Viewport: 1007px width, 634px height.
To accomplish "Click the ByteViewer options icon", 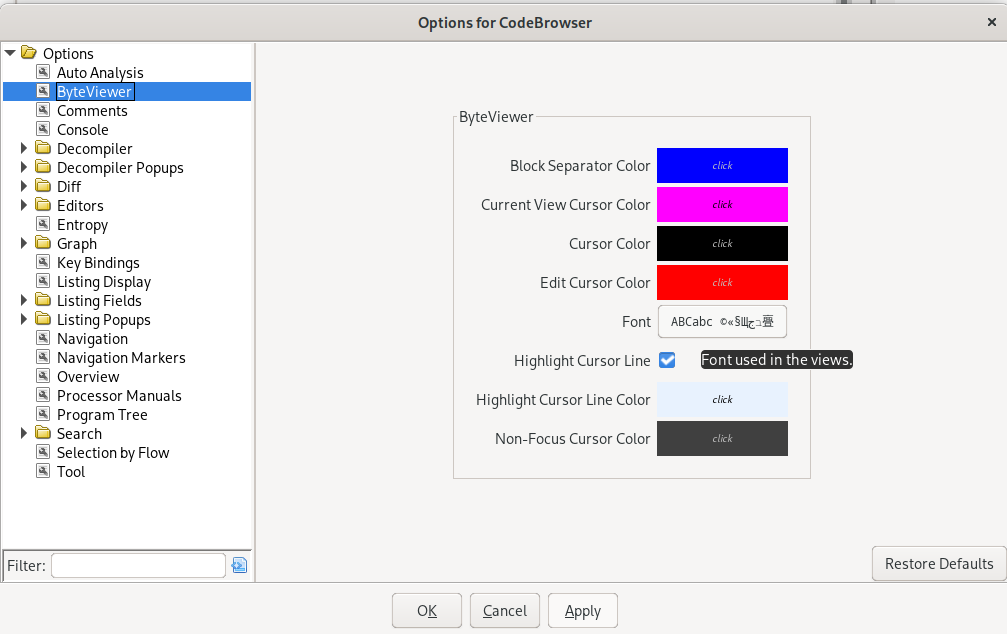I will coord(43,91).
